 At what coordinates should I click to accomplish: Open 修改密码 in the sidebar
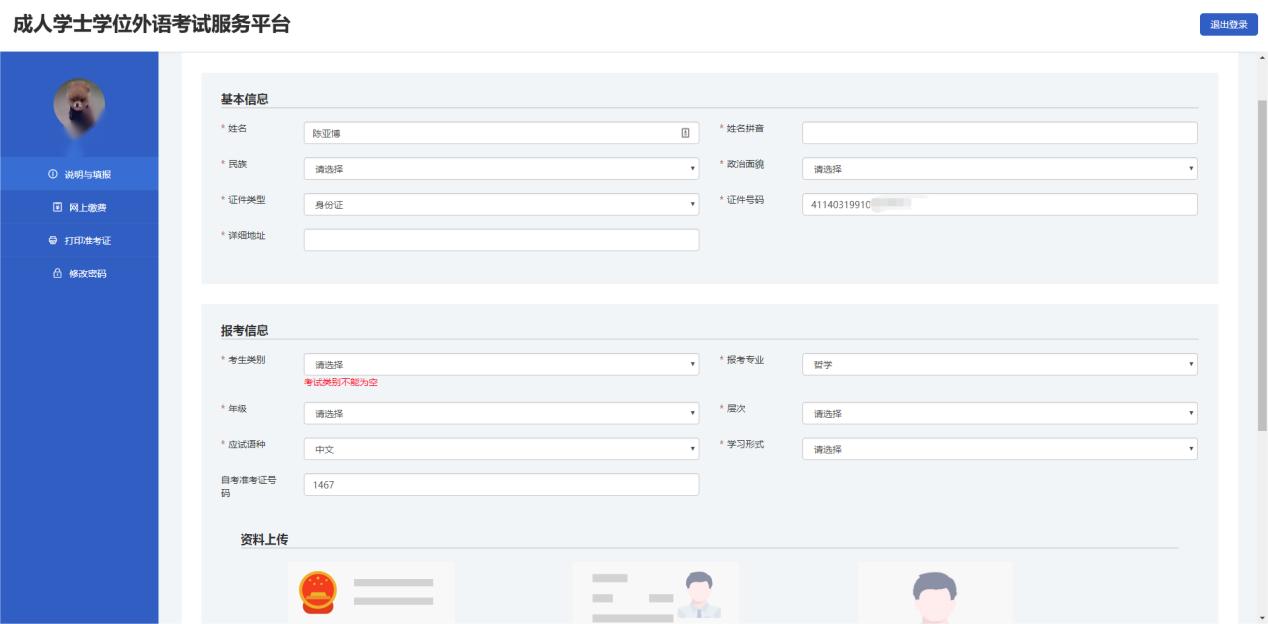click(79, 274)
